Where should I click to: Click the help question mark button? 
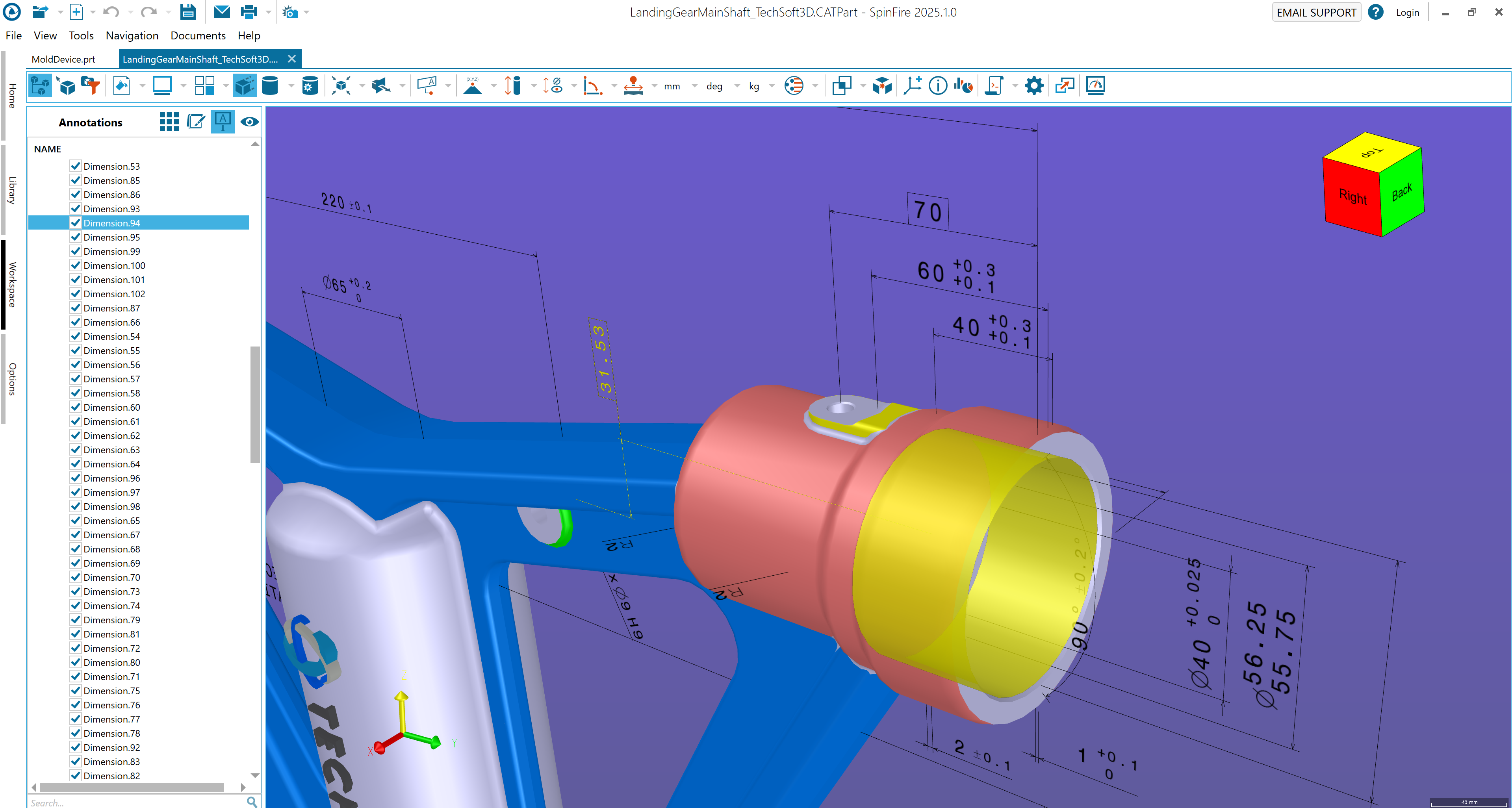pos(1375,12)
